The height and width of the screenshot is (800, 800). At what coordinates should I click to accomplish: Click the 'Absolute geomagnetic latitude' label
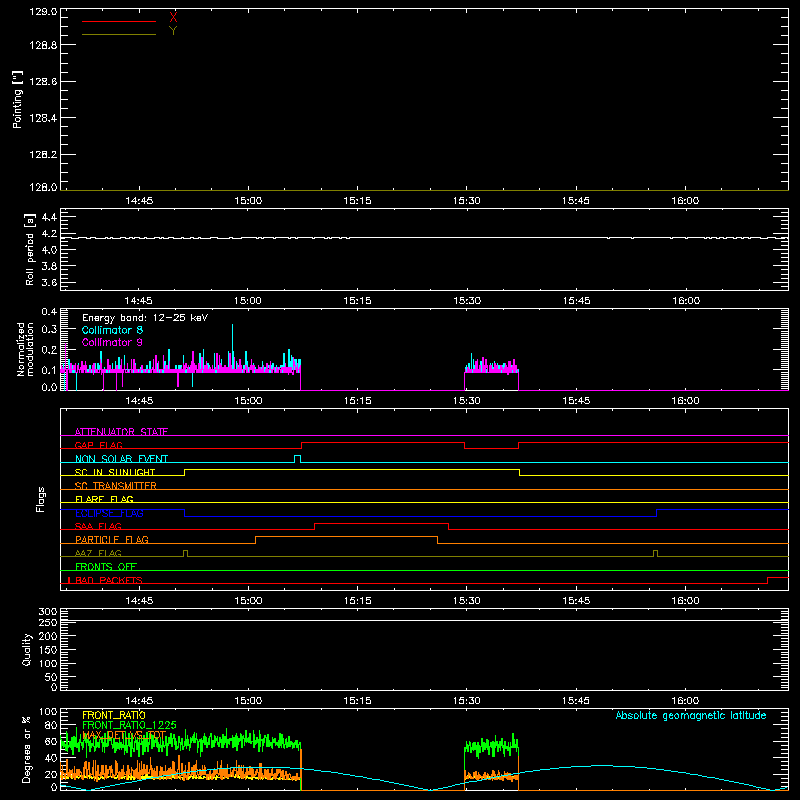tap(691, 715)
